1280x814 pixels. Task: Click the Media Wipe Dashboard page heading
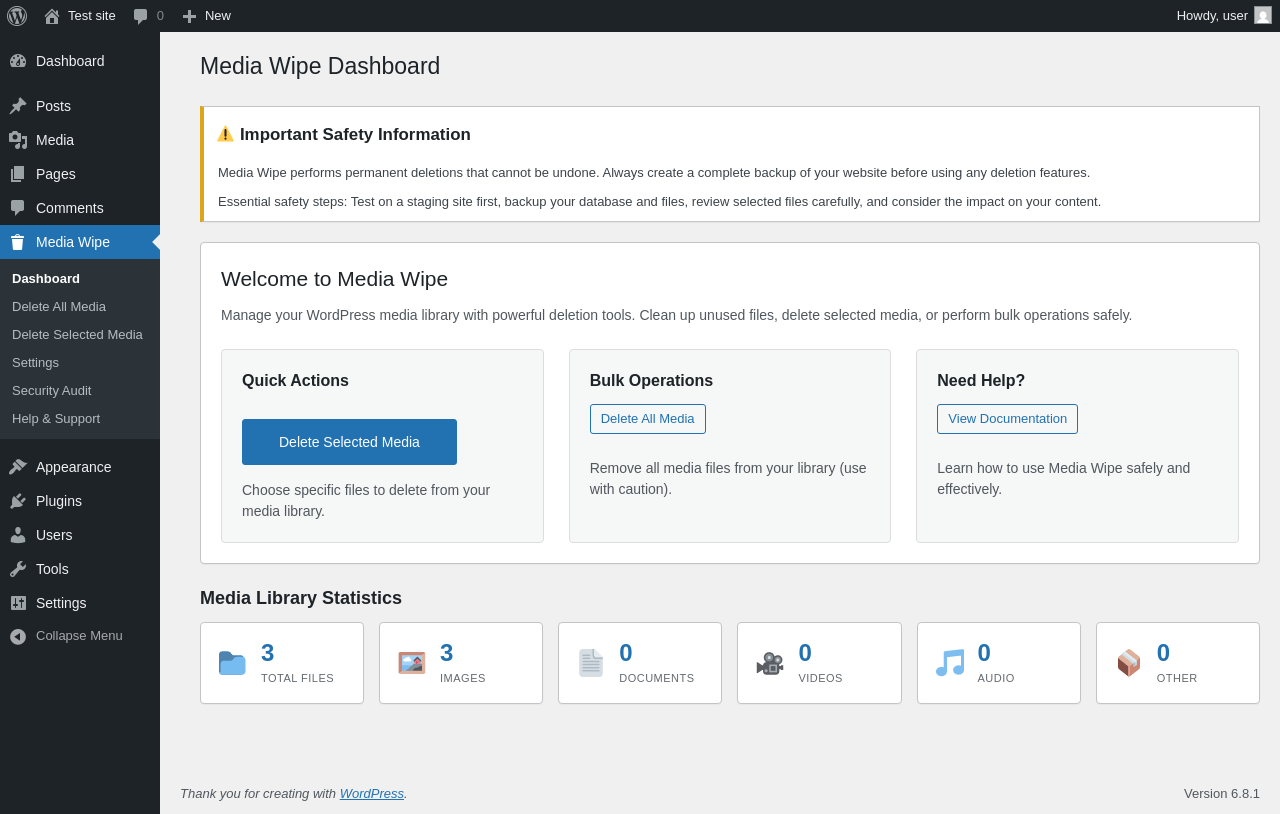(320, 66)
